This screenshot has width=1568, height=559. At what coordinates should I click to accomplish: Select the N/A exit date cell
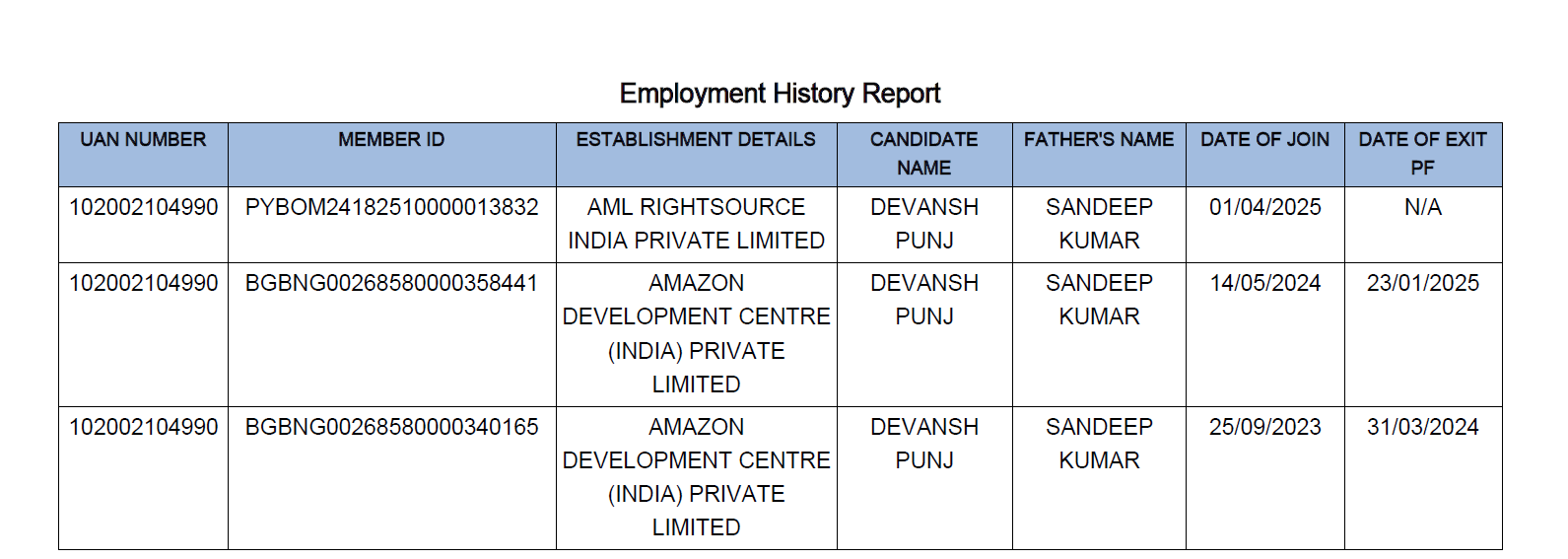[1422, 207]
